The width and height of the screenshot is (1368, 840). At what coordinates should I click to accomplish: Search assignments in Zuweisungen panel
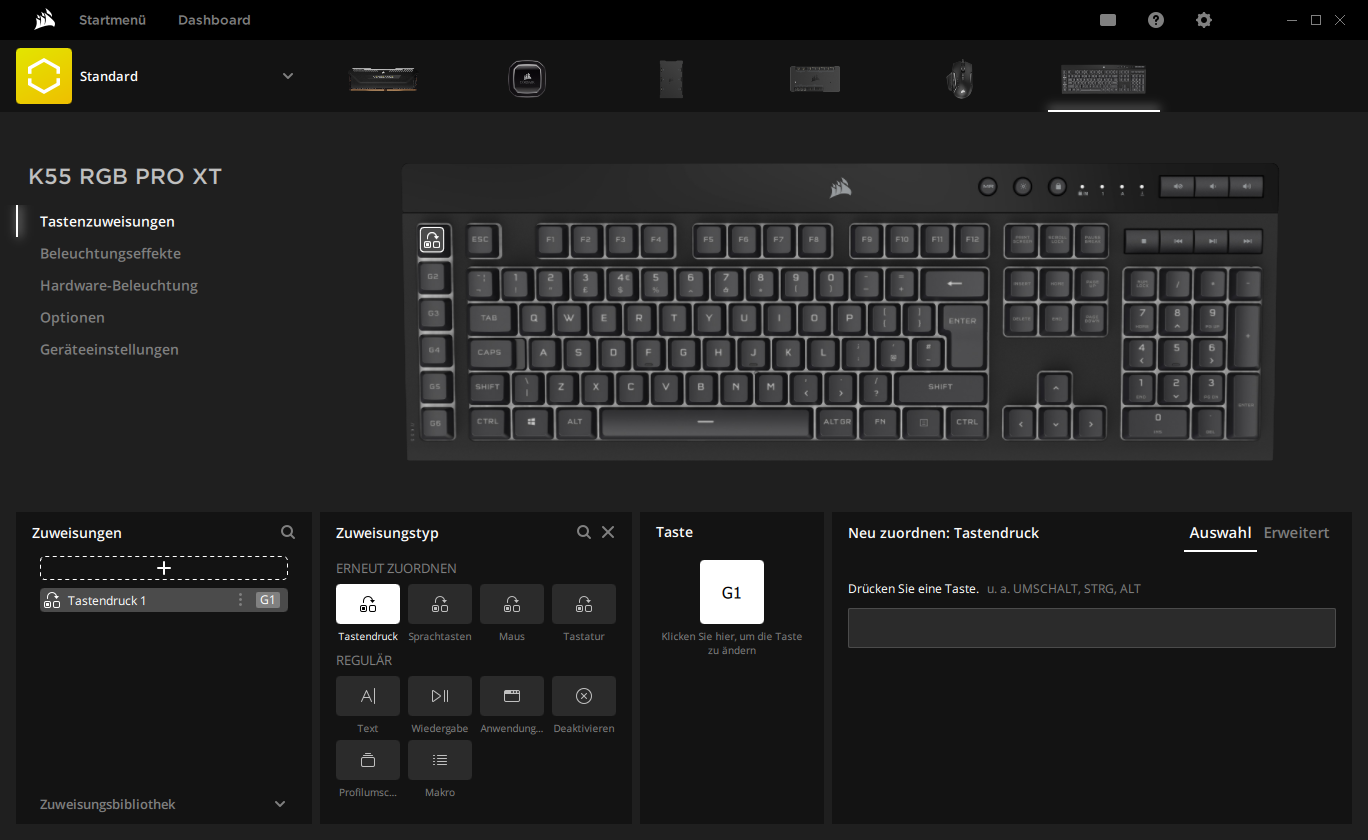[288, 533]
